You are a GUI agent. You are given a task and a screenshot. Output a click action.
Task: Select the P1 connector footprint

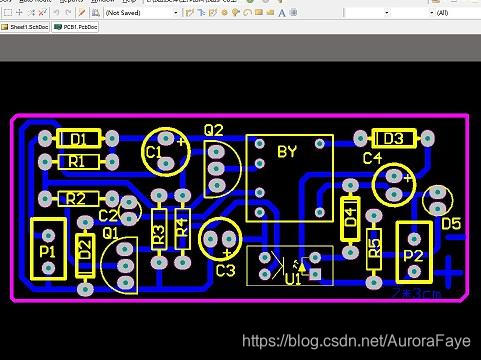coord(48,249)
